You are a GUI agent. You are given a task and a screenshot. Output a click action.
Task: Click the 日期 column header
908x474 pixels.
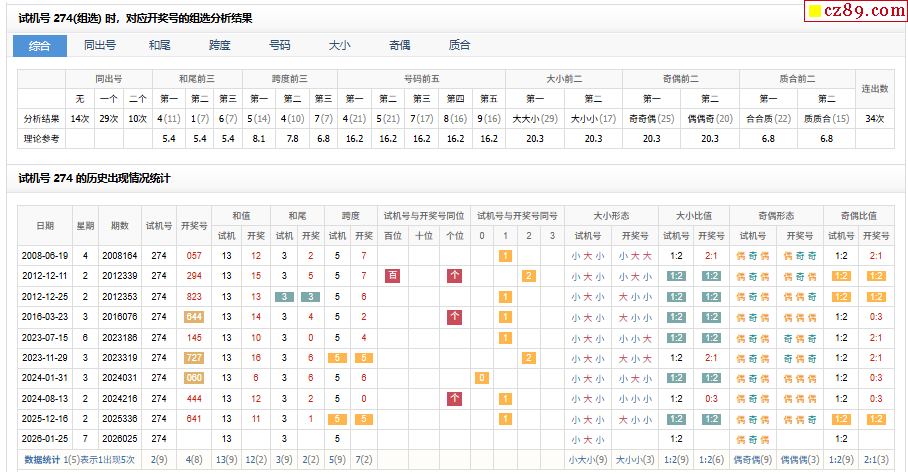click(45, 226)
